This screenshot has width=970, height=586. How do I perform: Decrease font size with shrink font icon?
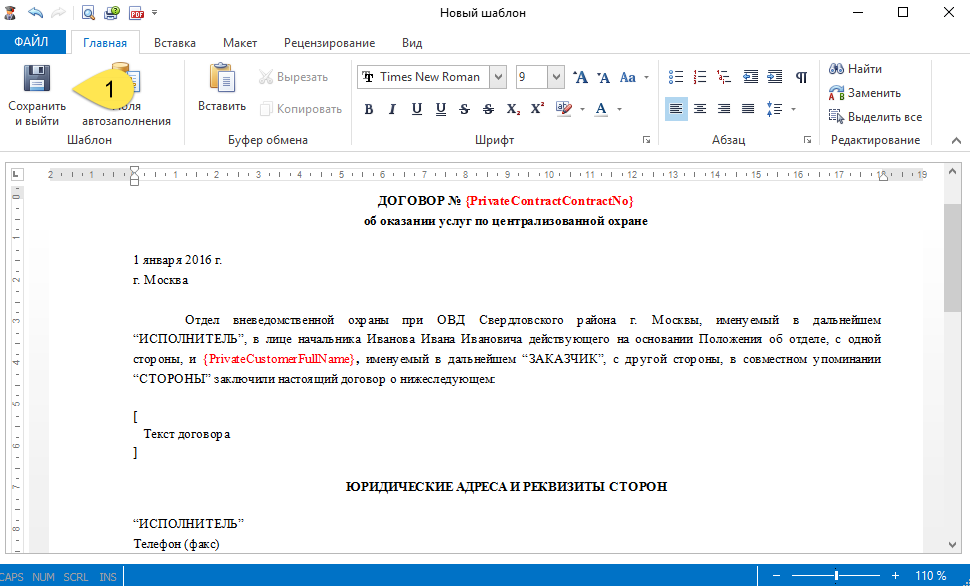604,77
